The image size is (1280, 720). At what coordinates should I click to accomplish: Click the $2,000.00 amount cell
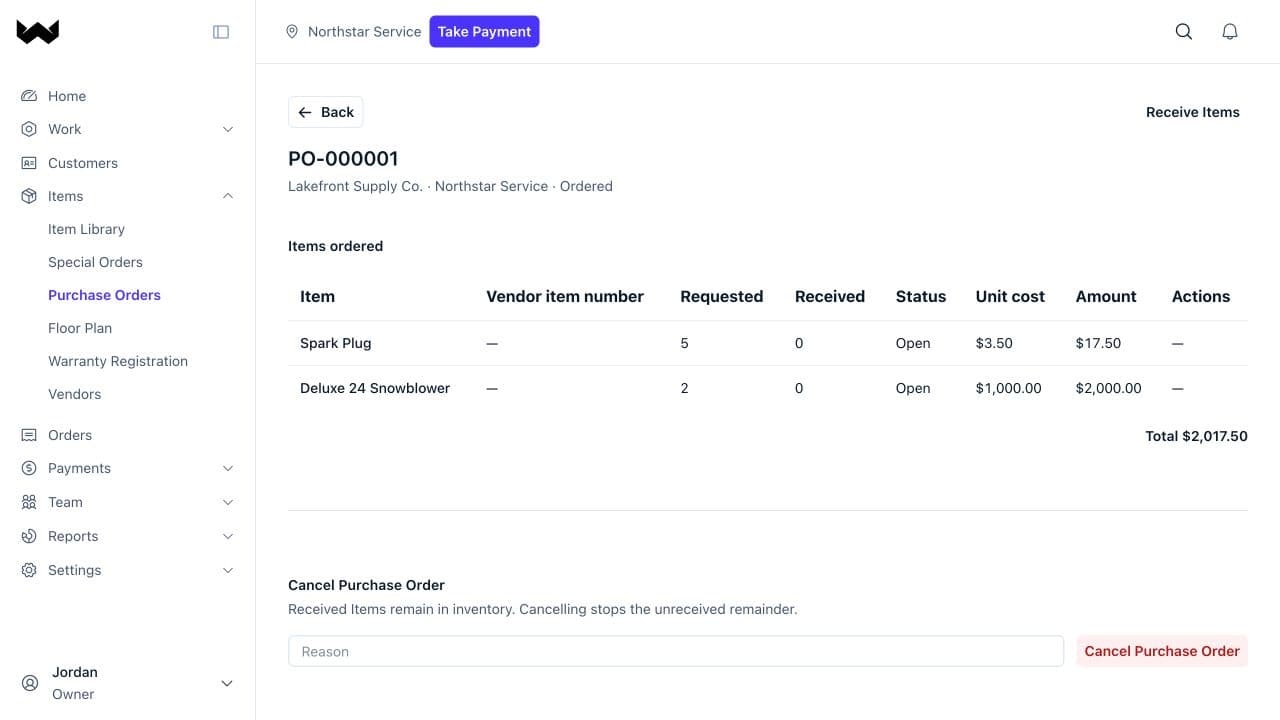(1108, 388)
